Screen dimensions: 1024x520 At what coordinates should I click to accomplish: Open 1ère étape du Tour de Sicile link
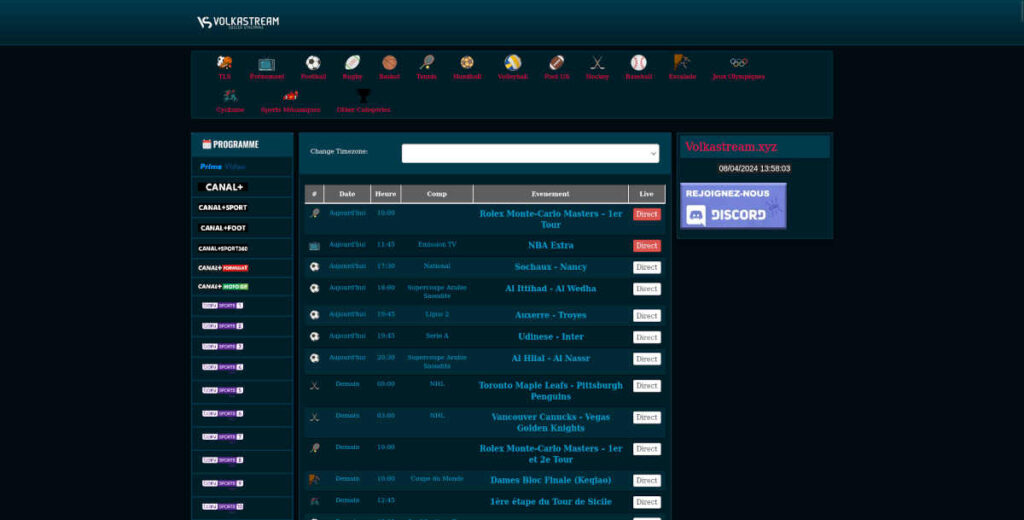pyautogui.click(x=551, y=502)
